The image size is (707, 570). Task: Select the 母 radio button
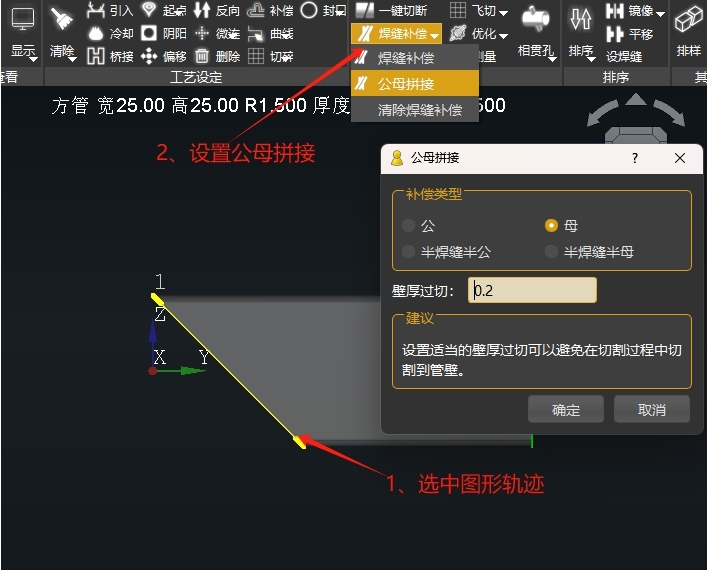(551, 226)
